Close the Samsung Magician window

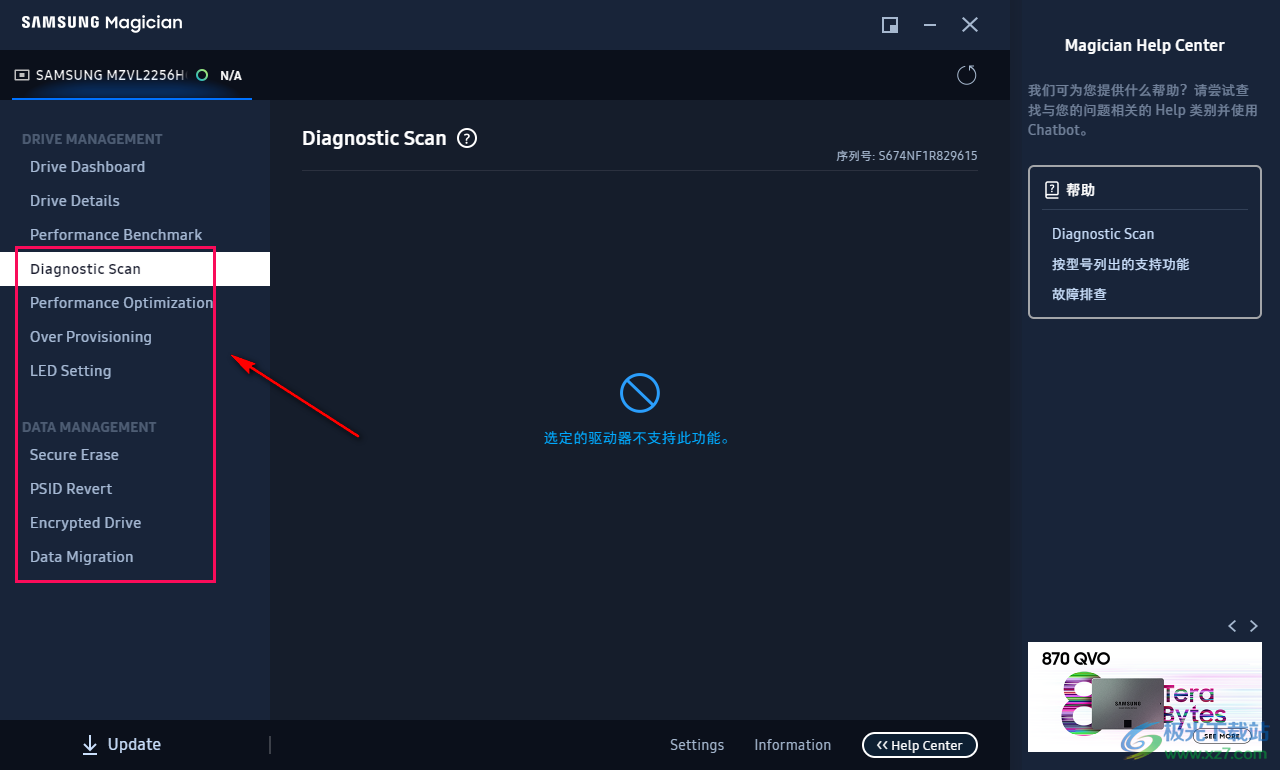tap(970, 25)
